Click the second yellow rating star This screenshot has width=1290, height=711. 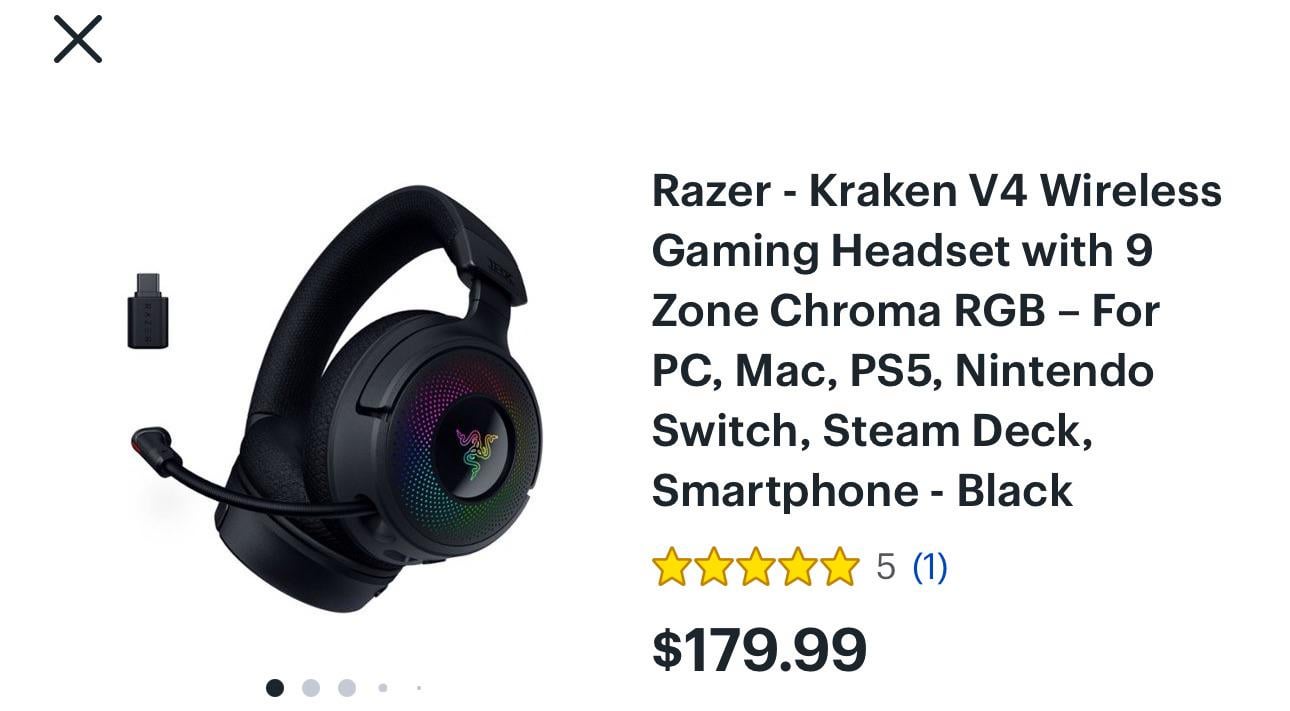point(714,567)
